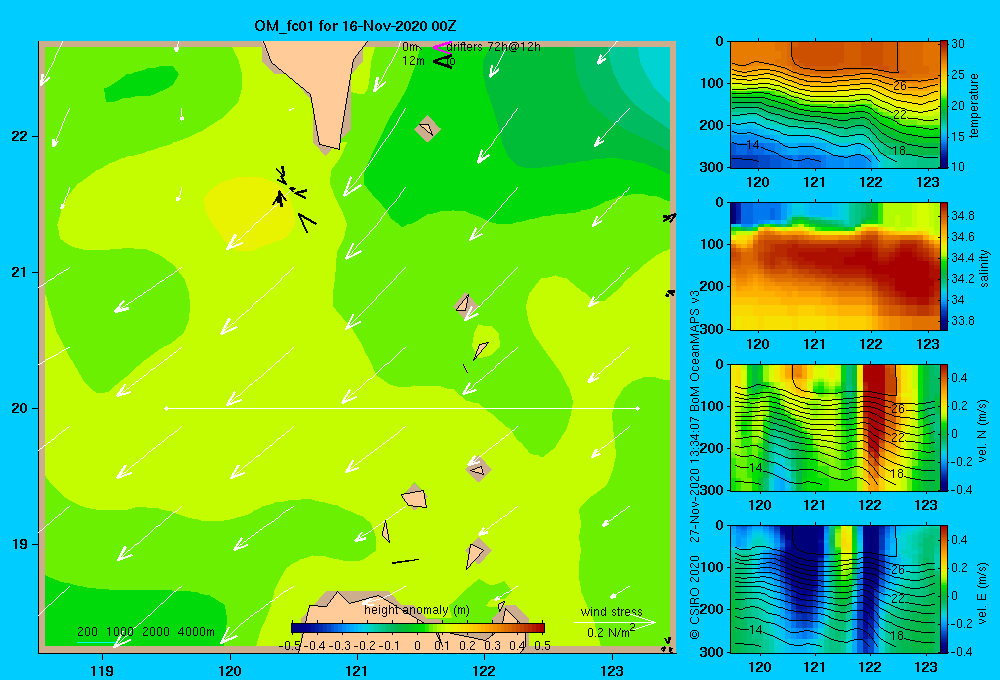Click the 'vel. E (m/s)' label
This screenshot has height=680, width=1000.
tap(982, 592)
